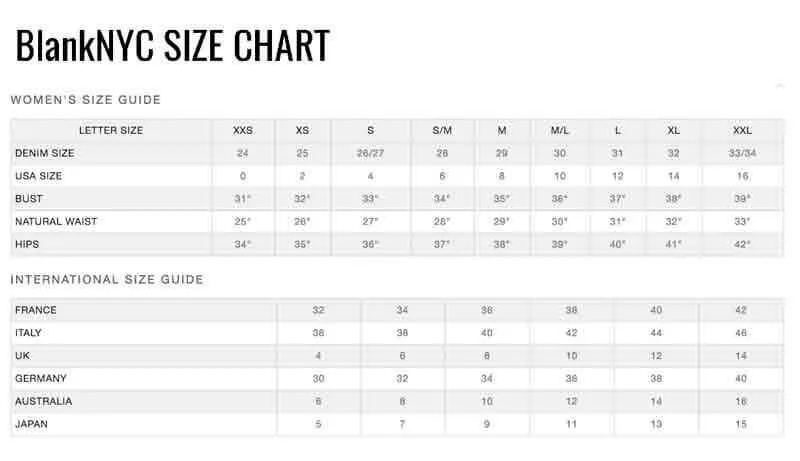Click the BlankNYC Size Chart title

(x=172, y=45)
